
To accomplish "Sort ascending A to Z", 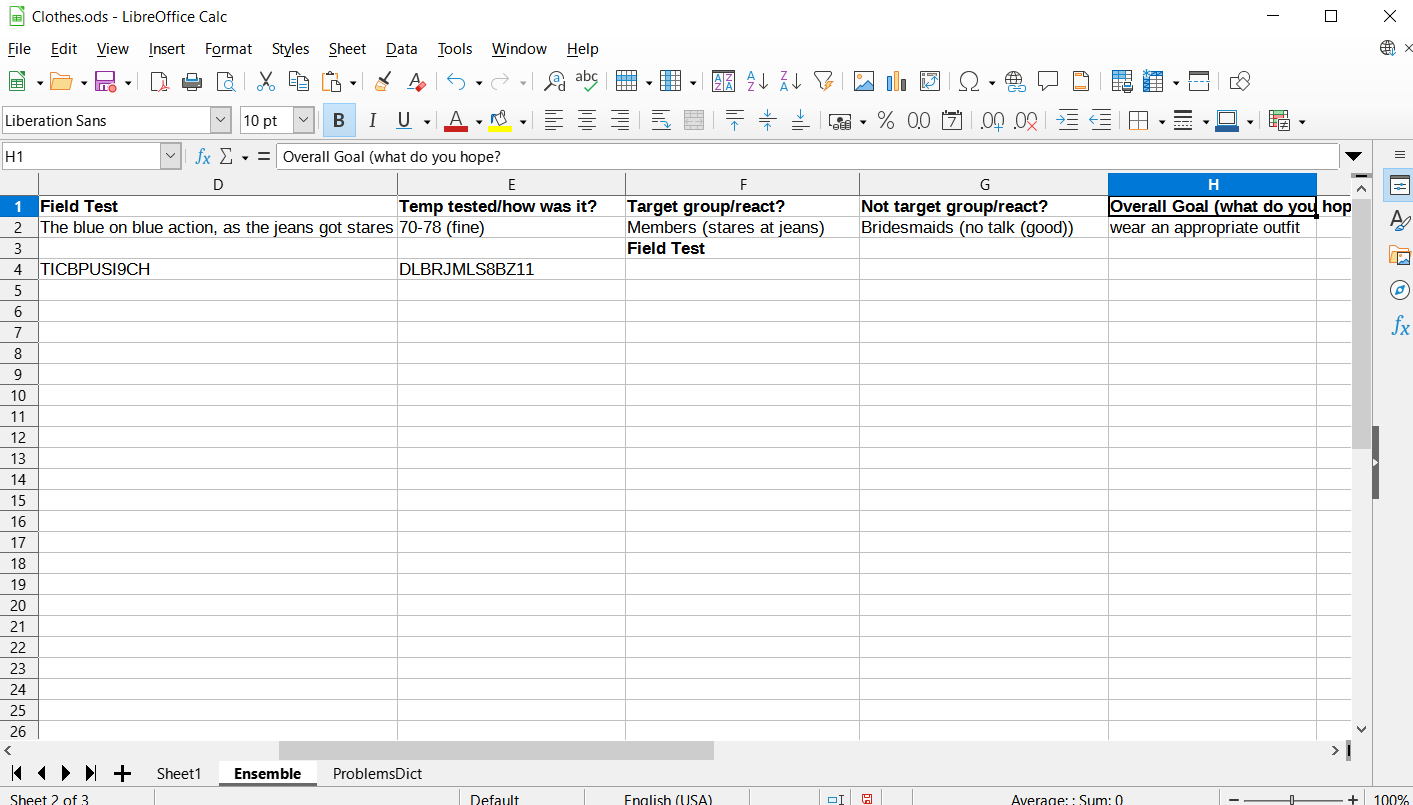I will click(757, 82).
